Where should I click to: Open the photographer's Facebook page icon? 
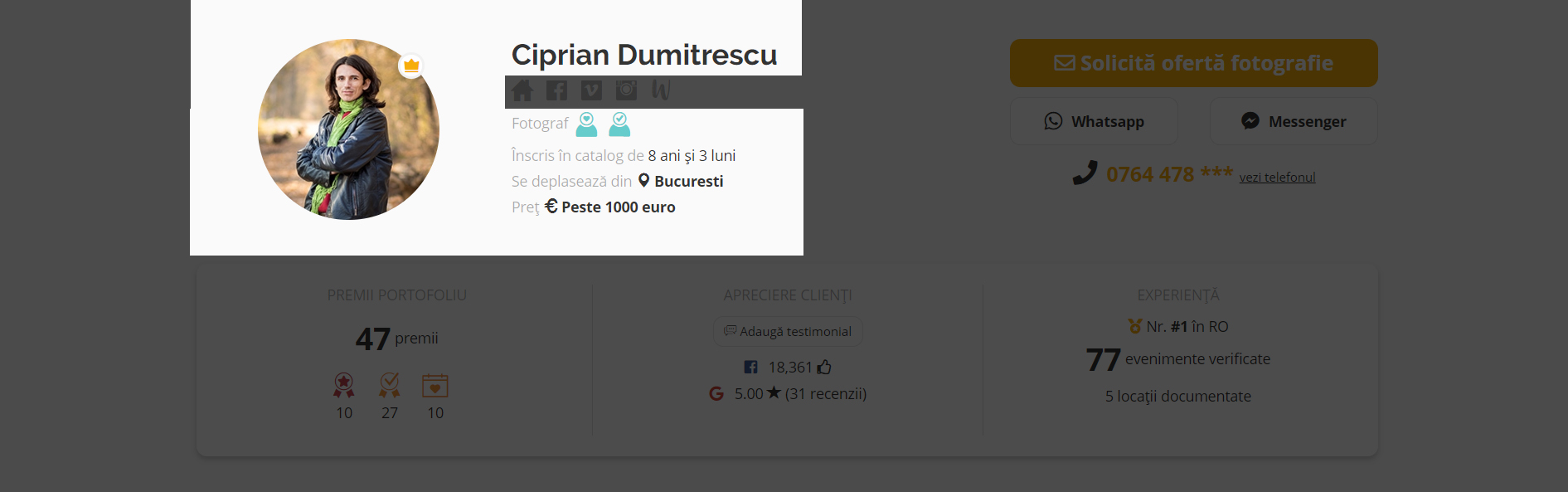[557, 90]
